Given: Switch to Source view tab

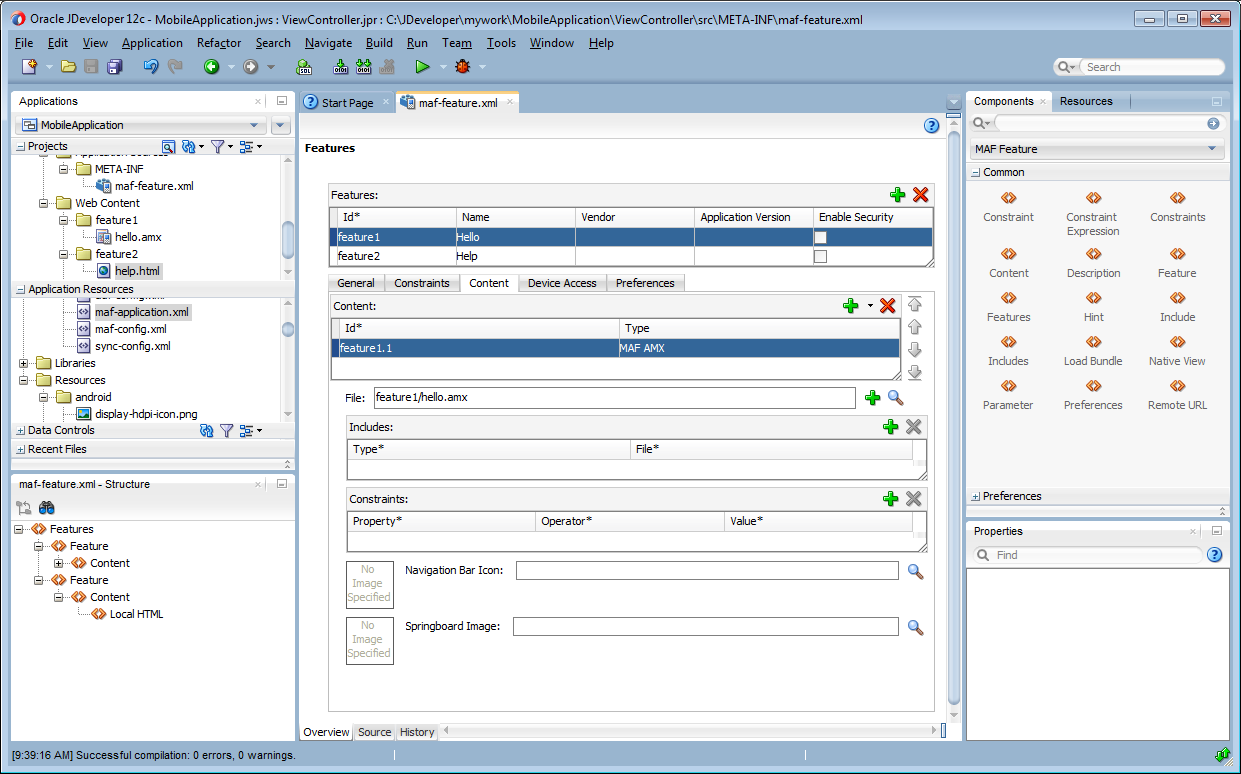Looking at the screenshot, I should (x=374, y=732).
